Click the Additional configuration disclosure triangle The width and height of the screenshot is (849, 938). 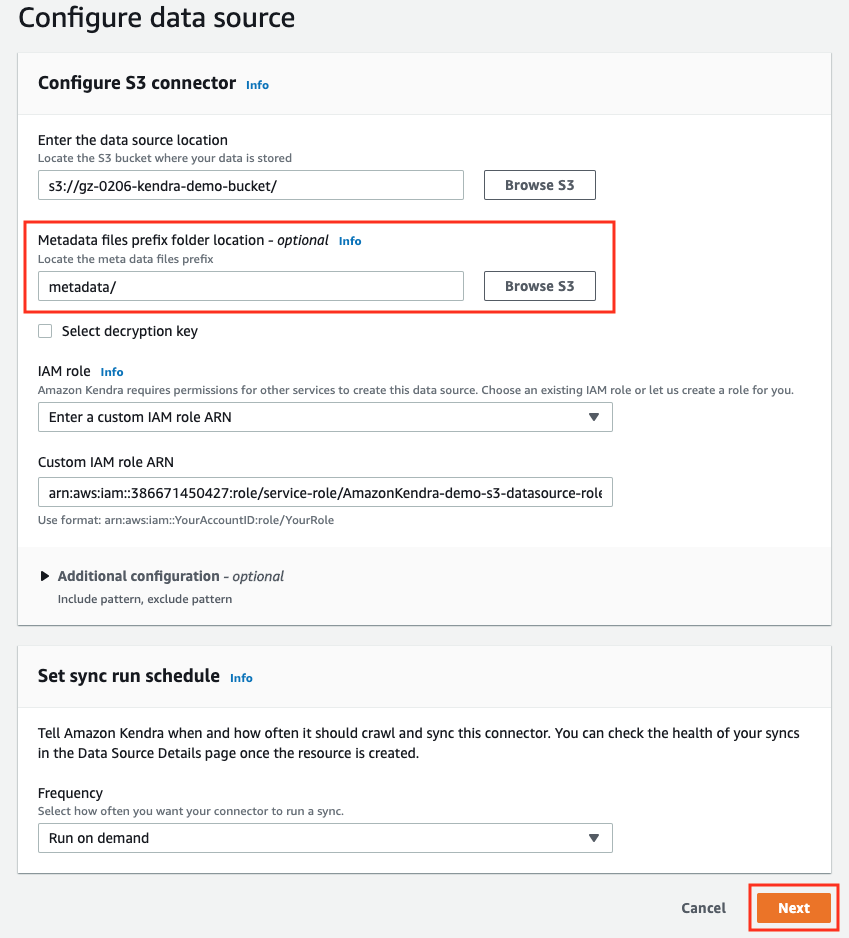[45, 576]
